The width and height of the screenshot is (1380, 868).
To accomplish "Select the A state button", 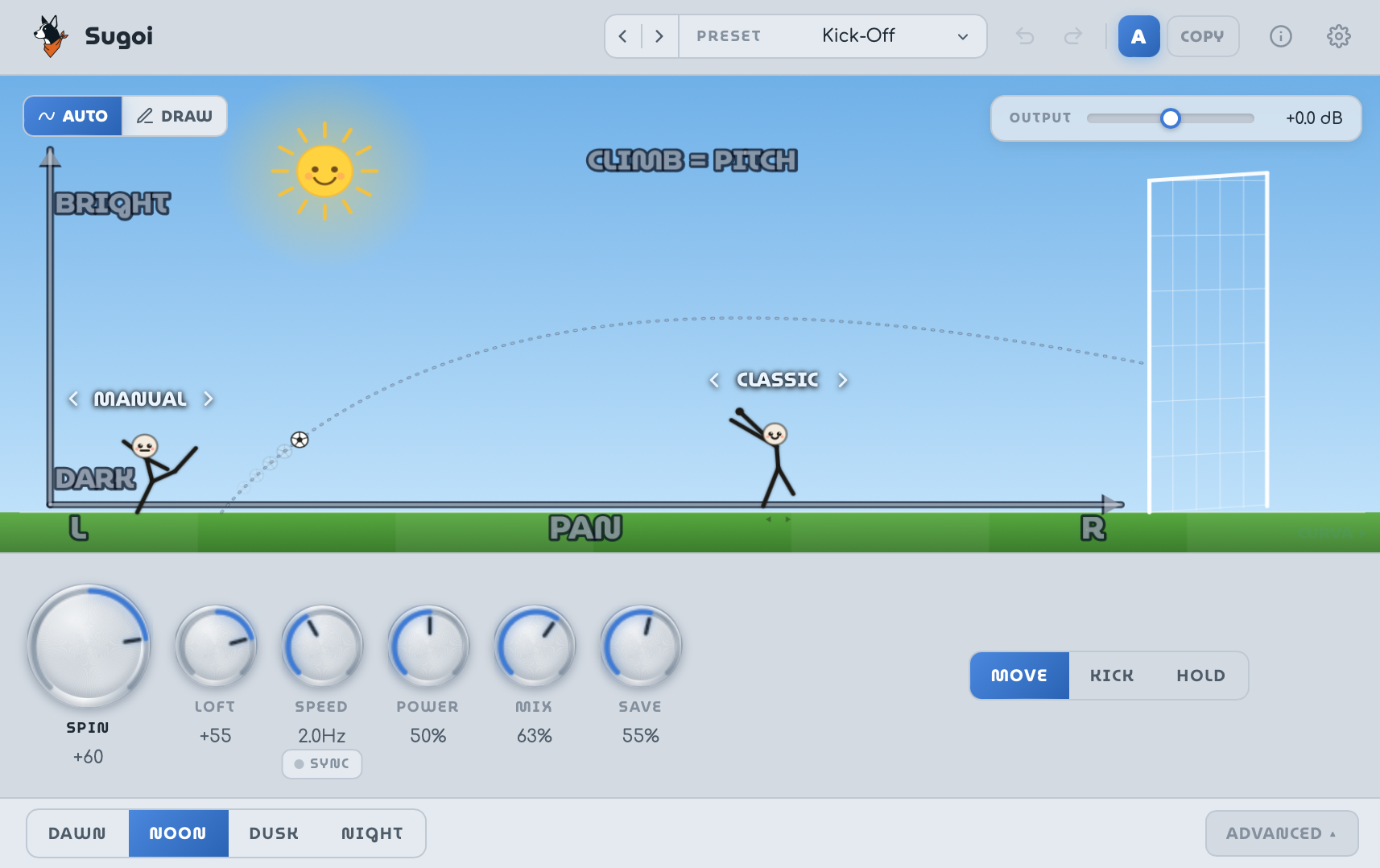I will pos(1138,36).
